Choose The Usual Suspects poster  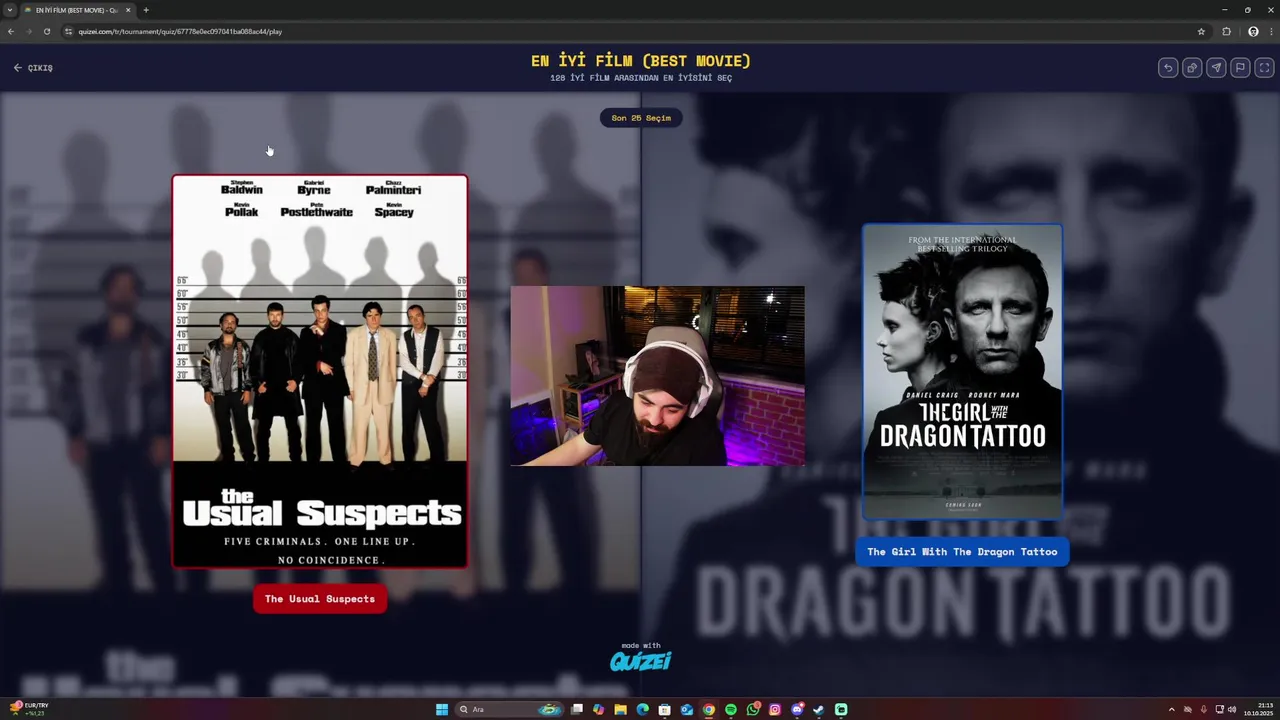point(320,372)
